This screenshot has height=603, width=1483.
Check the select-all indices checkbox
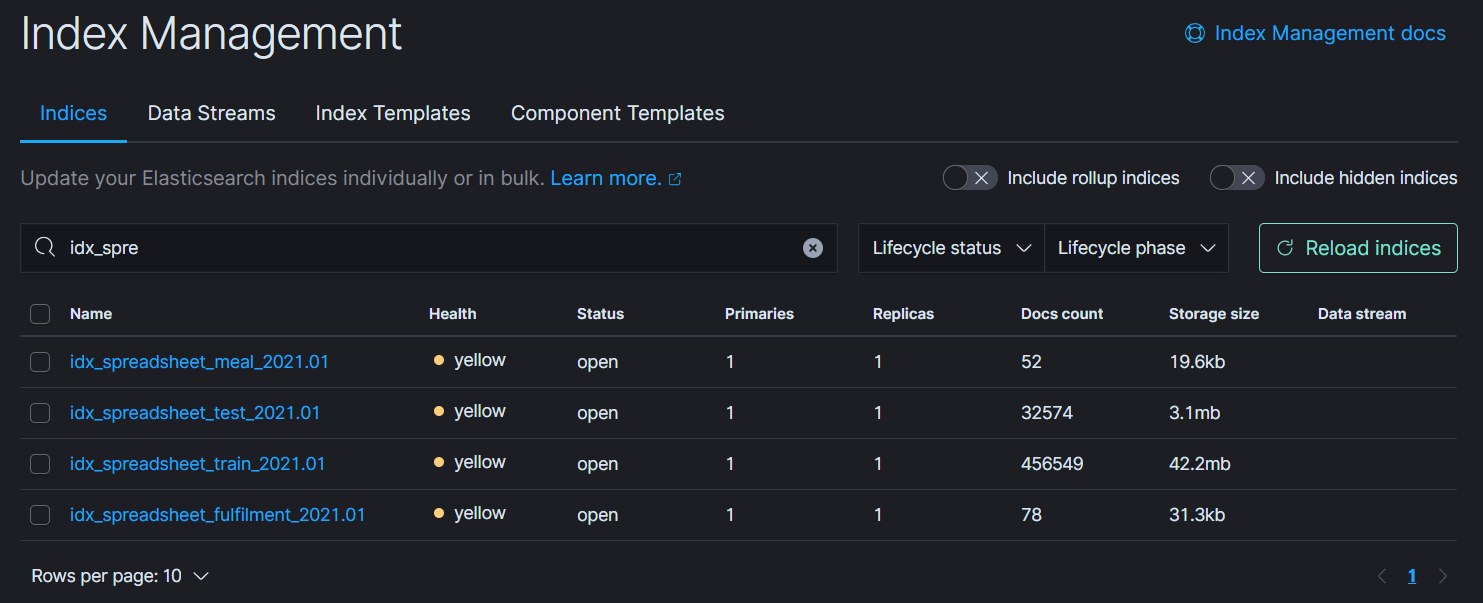(40, 314)
